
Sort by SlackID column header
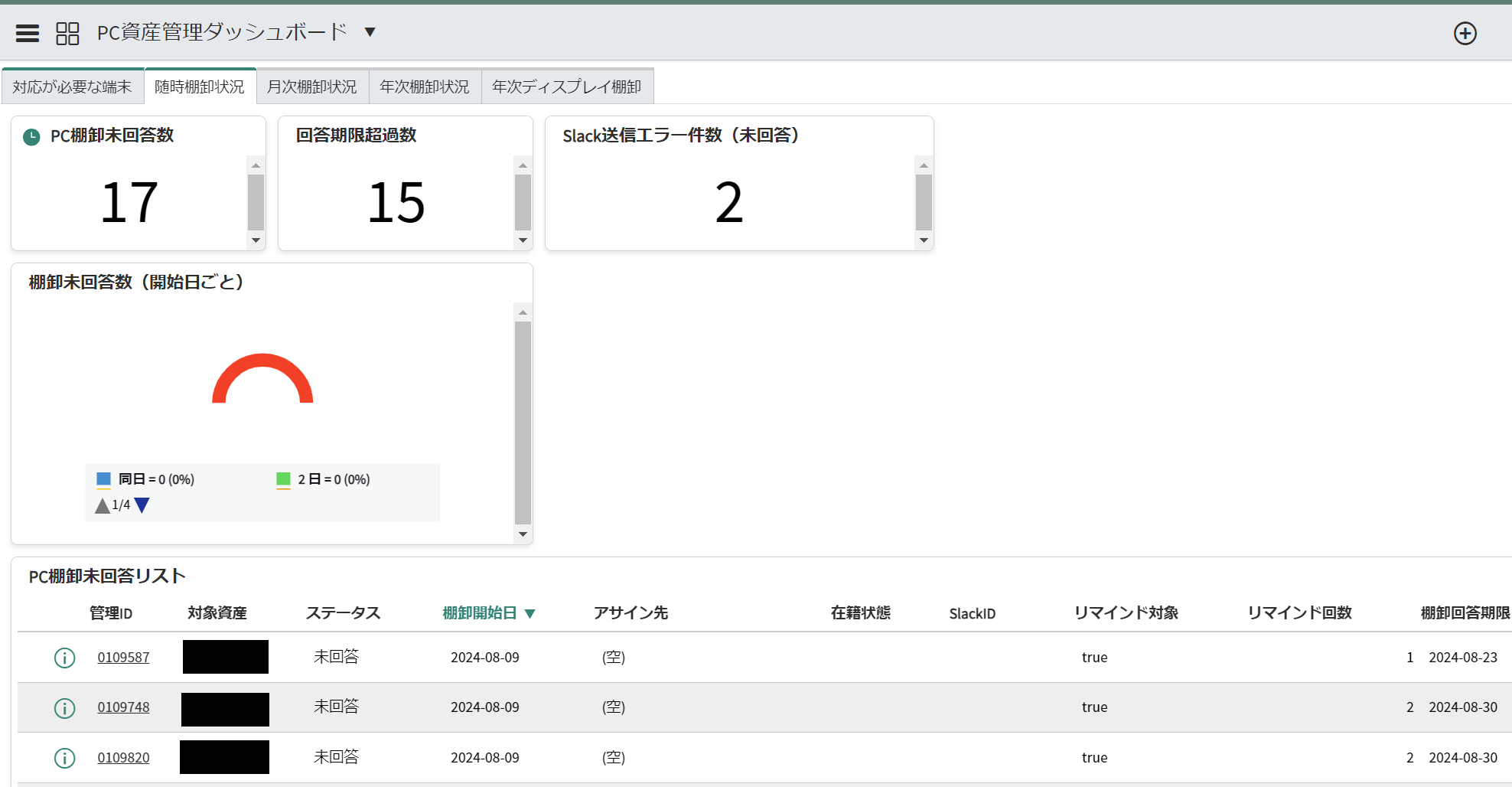(973, 613)
